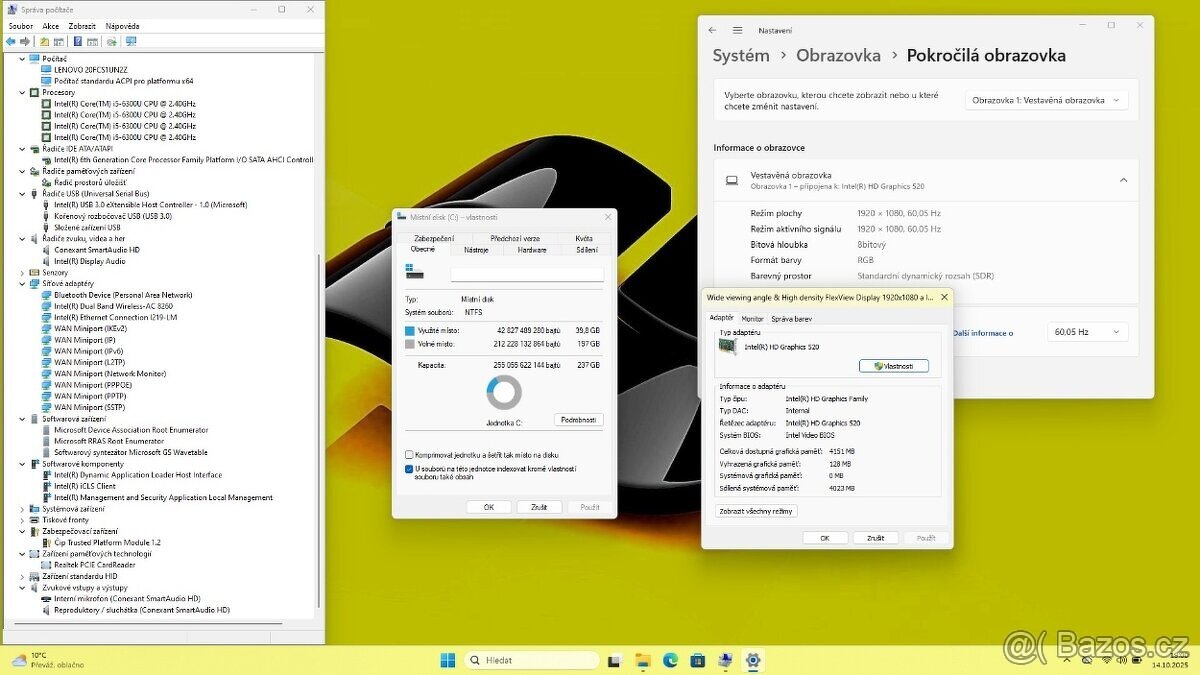Open the Akce menu in Device Manager
Screen dimensions: 1200x675
(x=50, y=25)
